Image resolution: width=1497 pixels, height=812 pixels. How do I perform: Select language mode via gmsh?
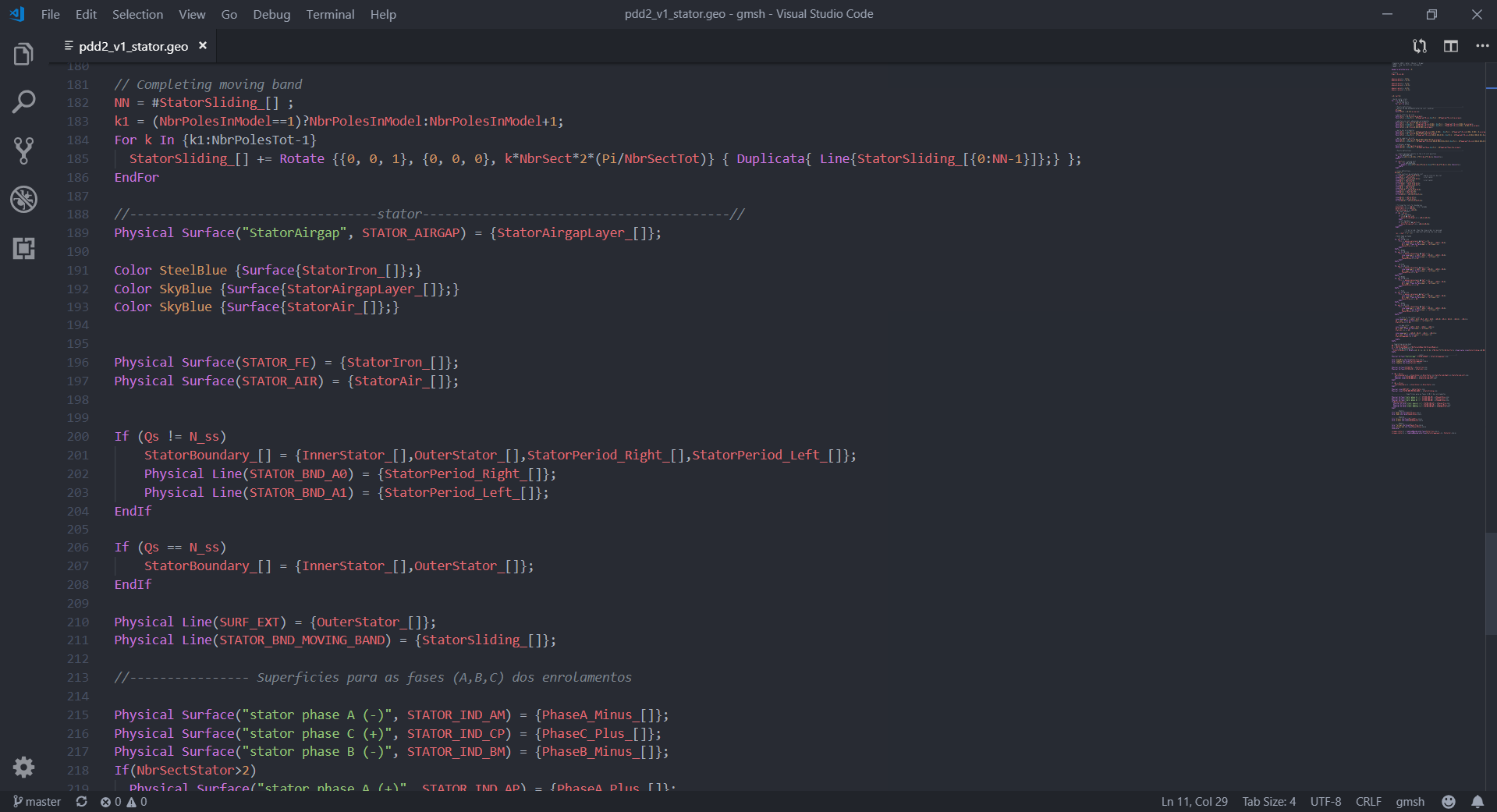pyautogui.click(x=1410, y=802)
